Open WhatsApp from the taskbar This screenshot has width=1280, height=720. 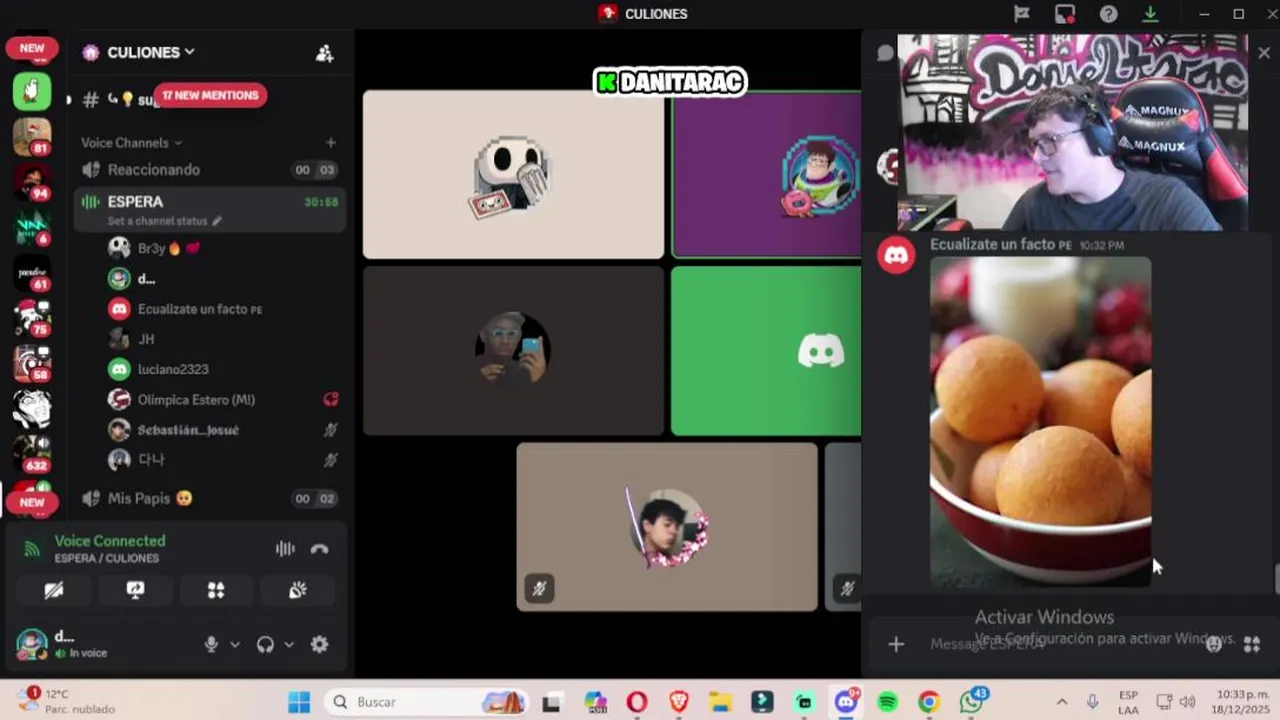(971, 702)
